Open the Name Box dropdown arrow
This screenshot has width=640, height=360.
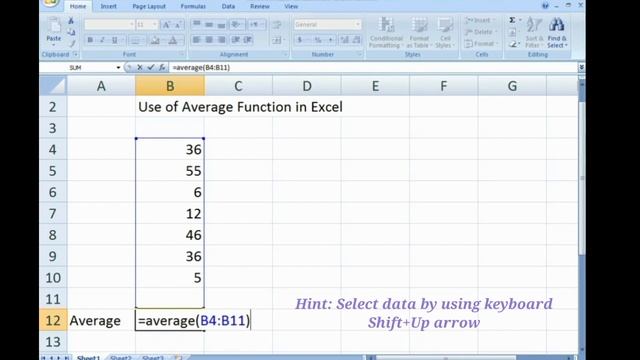(x=118, y=67)
